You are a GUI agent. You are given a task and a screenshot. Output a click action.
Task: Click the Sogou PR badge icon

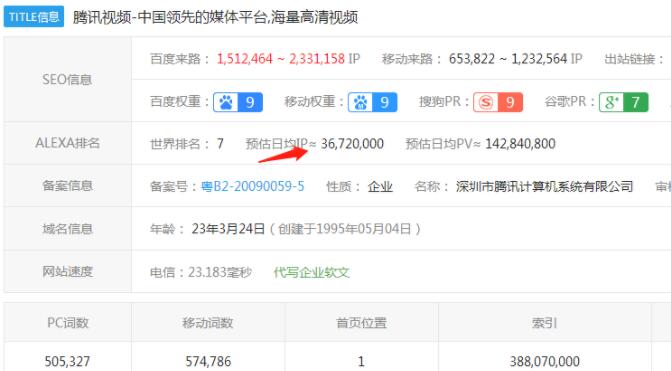[x=498, y=102]
